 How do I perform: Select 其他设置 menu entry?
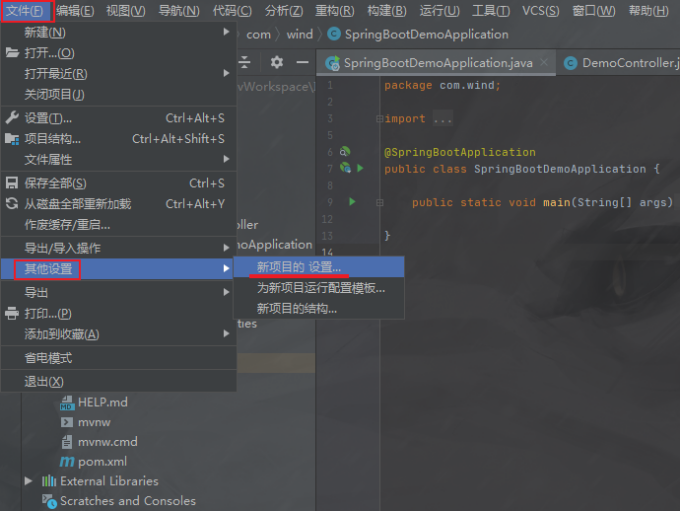pyautogui.click(x=119, y=269)
